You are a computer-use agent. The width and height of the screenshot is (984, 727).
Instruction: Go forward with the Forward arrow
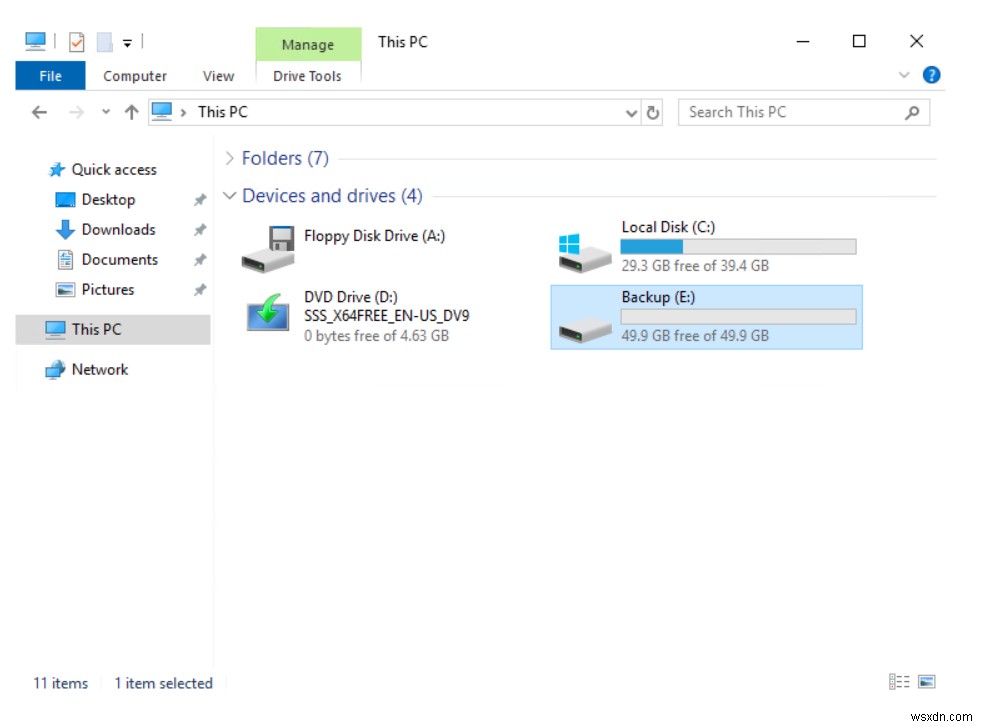pos(76,112)
